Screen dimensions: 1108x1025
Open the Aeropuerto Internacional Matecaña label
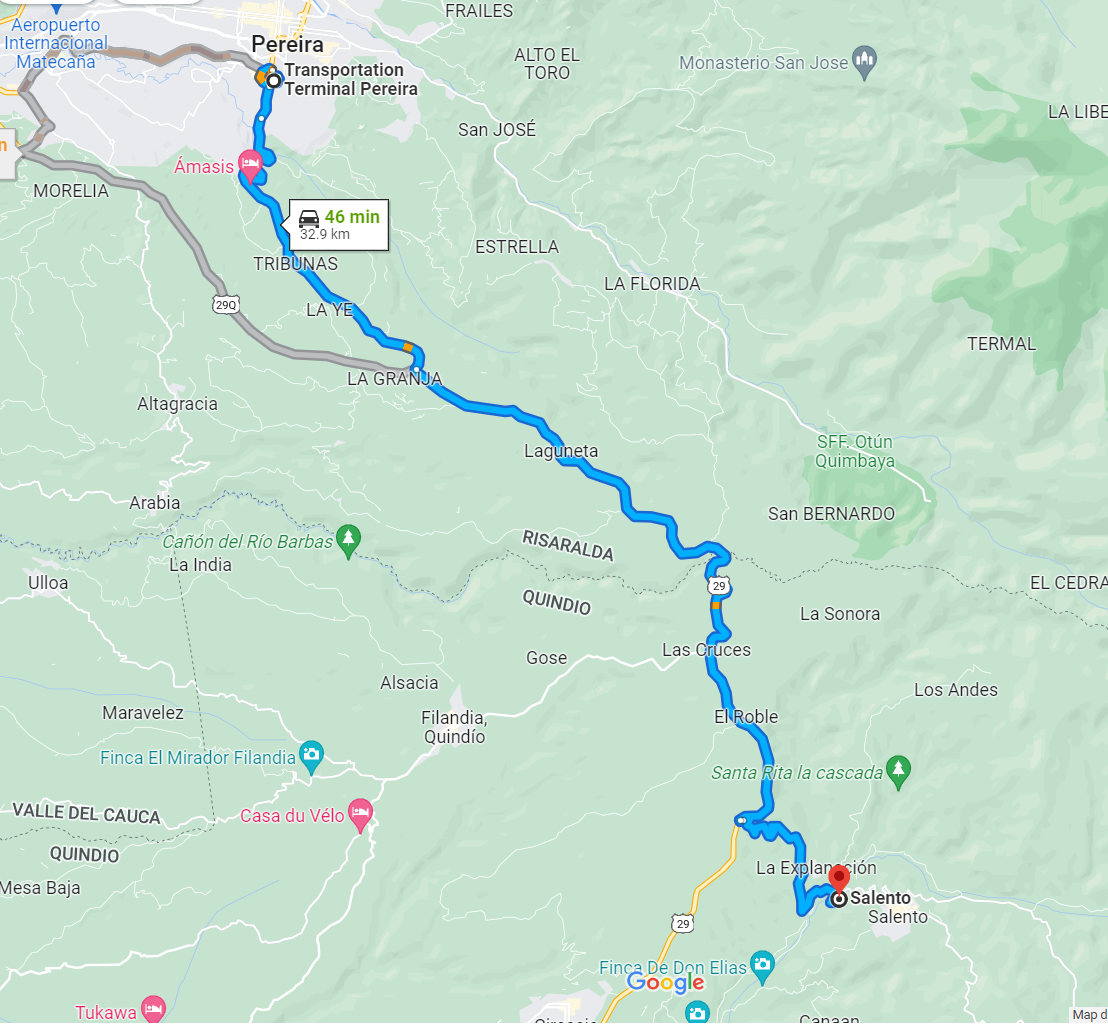(x=54, y=43)
